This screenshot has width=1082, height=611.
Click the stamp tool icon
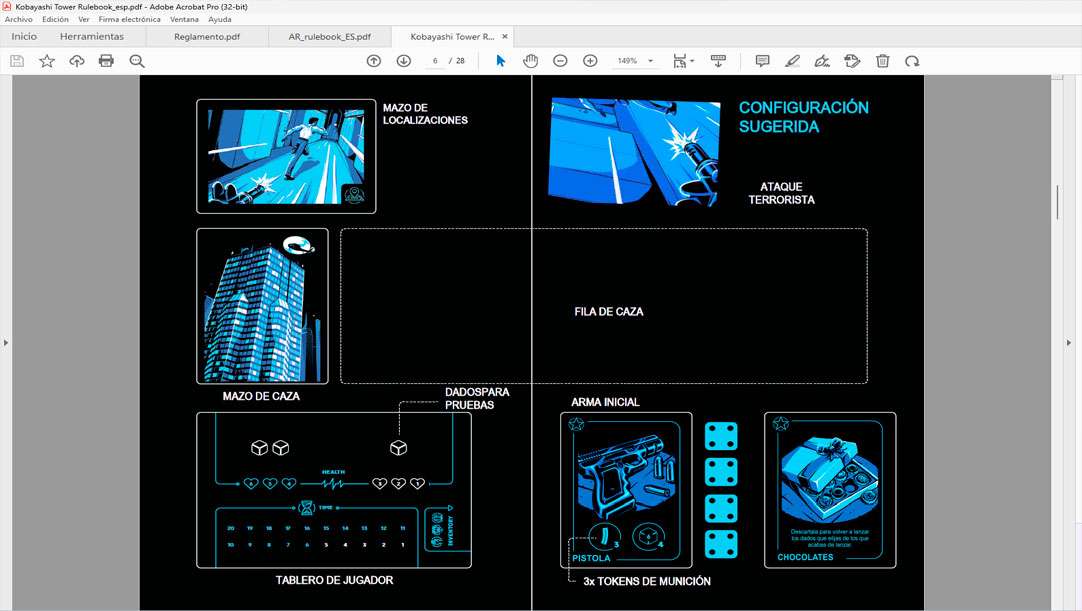[x=852, y=61]
